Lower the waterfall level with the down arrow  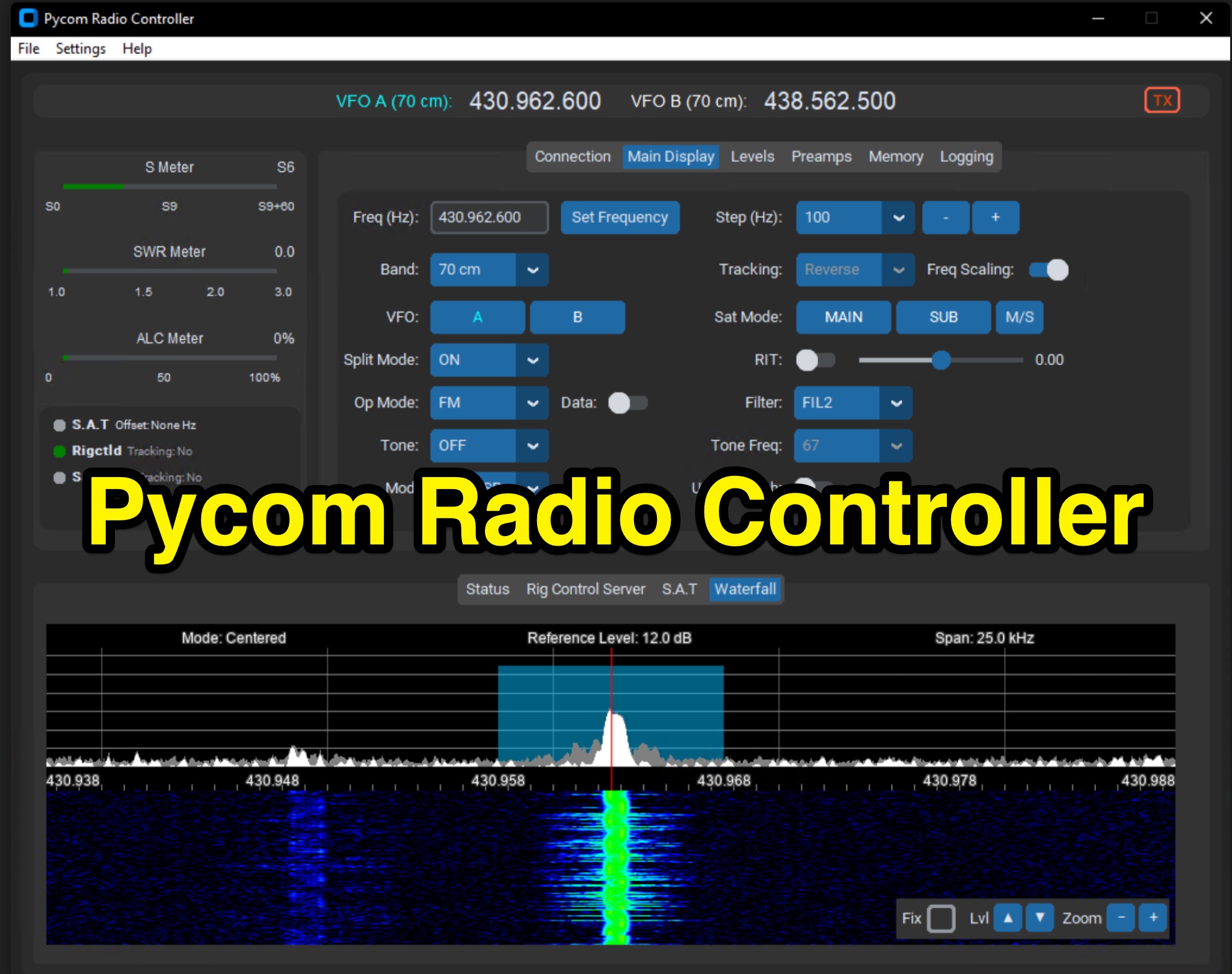click(x=1039, y=918)
